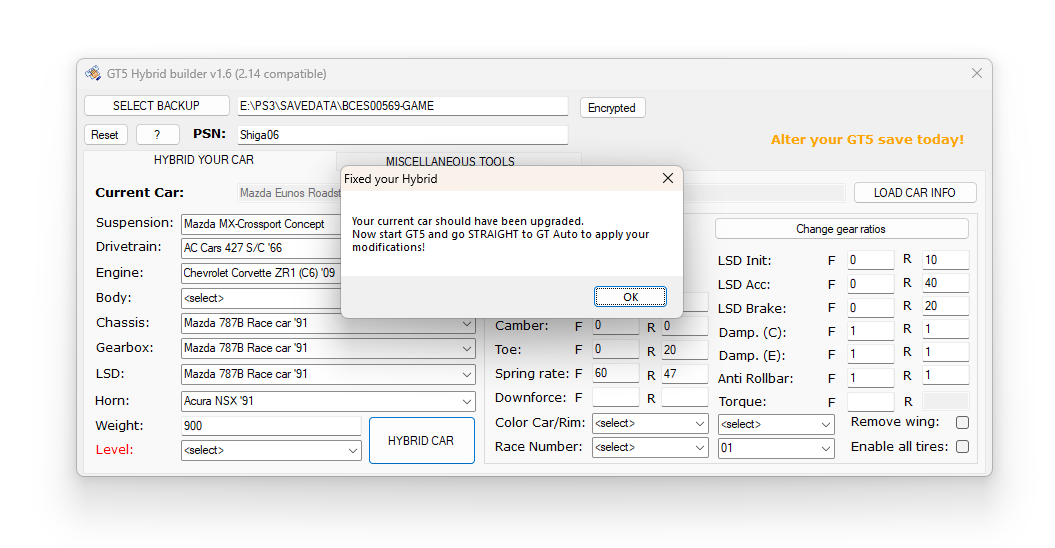The height and width of the screenshot is (548, 1055).
Task: Open the Color Car/Rim first dropdown
Action: coord(650,424)
